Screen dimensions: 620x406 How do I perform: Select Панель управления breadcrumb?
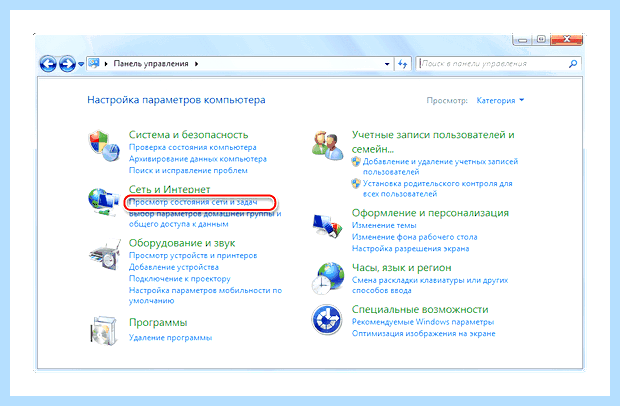[x=151, y=64]
